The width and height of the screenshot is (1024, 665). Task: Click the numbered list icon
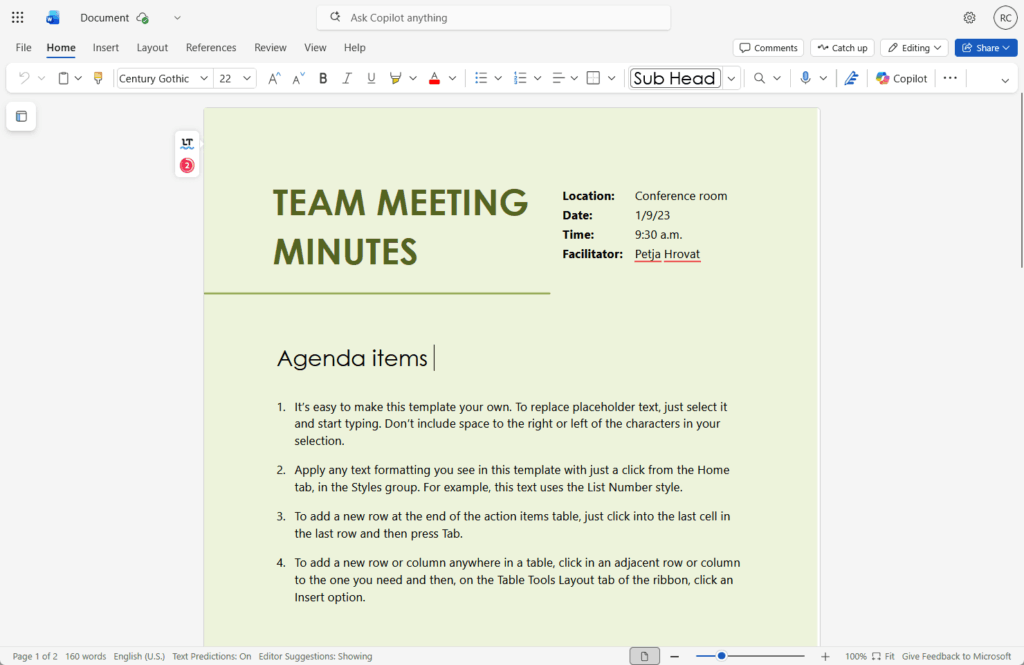(520, 78)
